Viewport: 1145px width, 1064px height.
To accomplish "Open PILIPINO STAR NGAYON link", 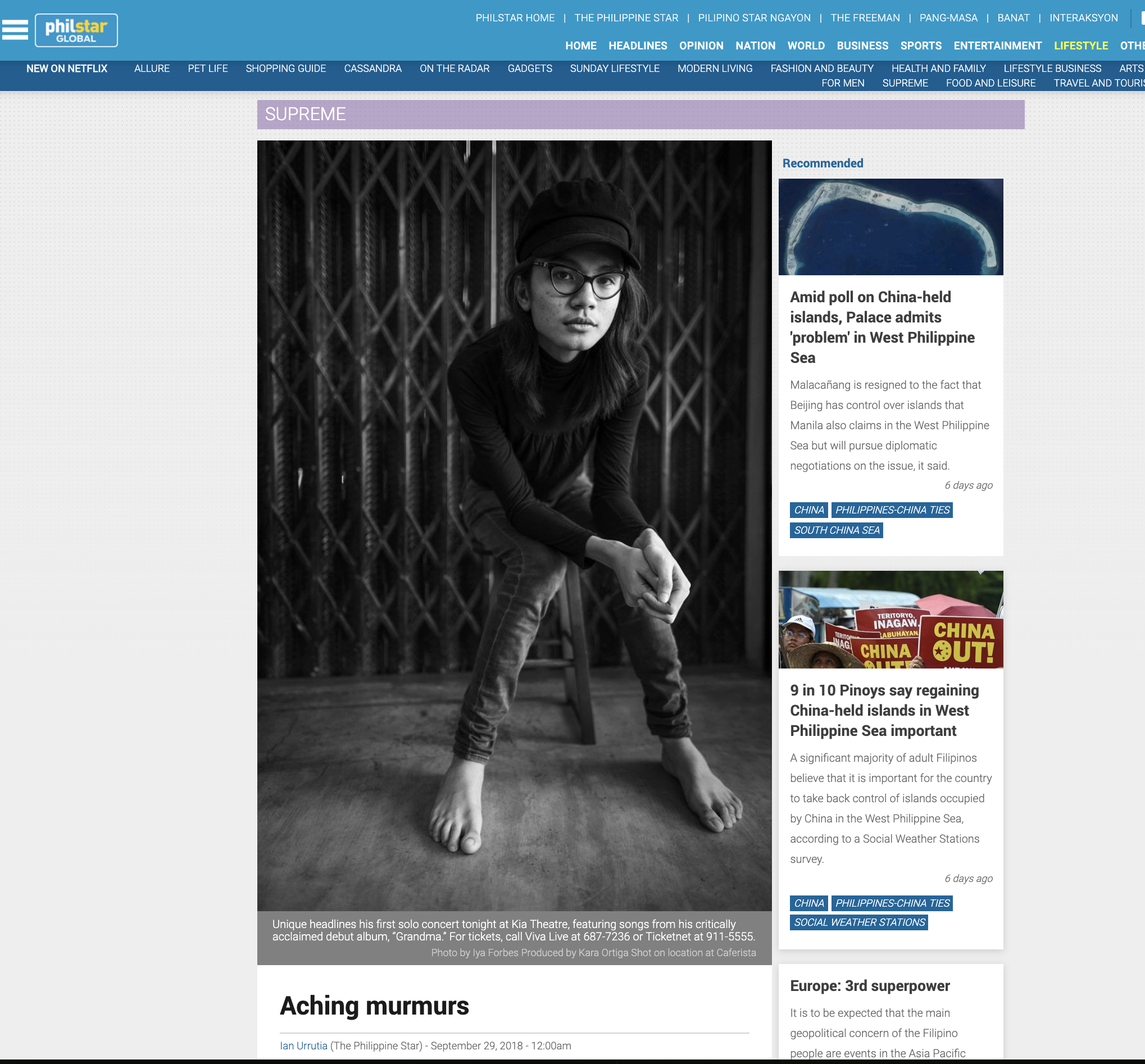I will [x=754, y=18].
